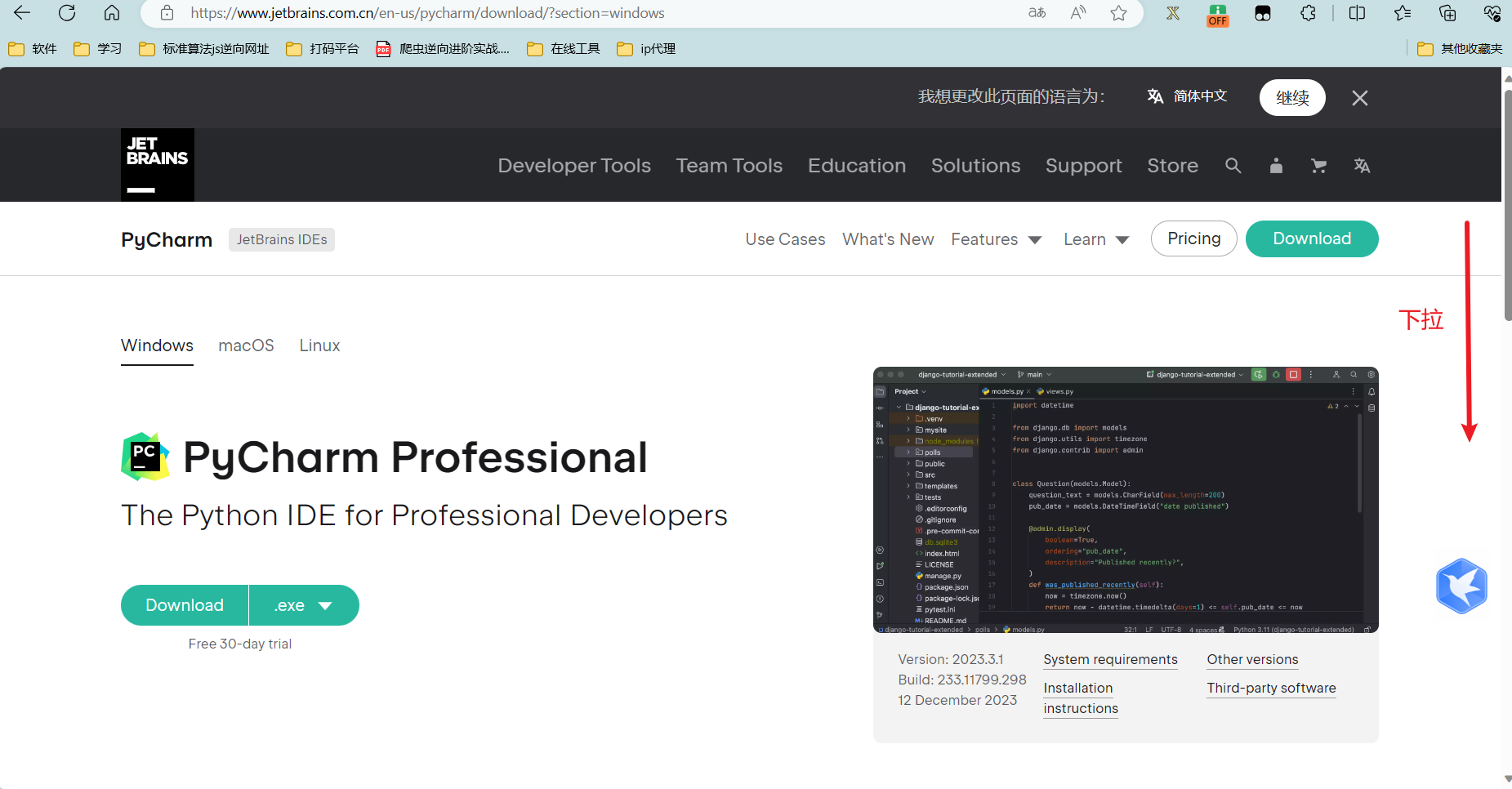This screenshot has height=789, width=1512.
Task: Open the Developer Tools menu
Action: click(574, 166)
